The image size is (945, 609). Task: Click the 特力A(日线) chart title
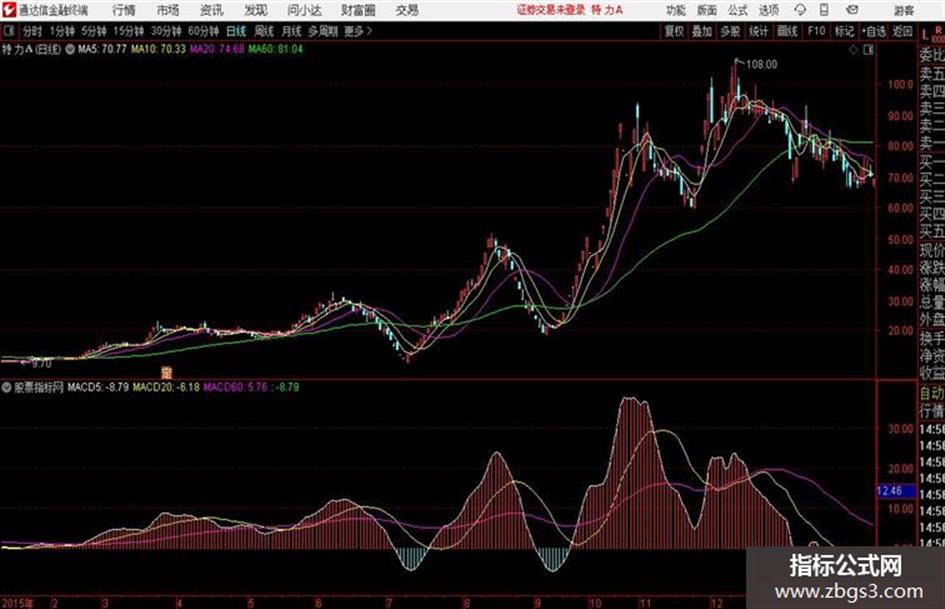point(31,49)
